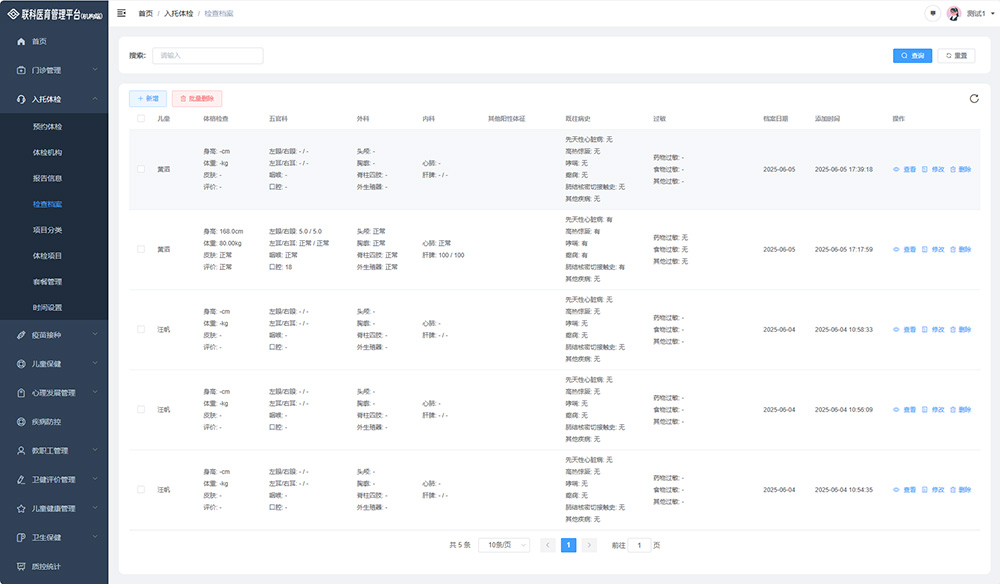The width and height of the screenshot is (1000, 584).
Task: Collapse the sidebar with the hamburger icon
Action: (122, 13)
